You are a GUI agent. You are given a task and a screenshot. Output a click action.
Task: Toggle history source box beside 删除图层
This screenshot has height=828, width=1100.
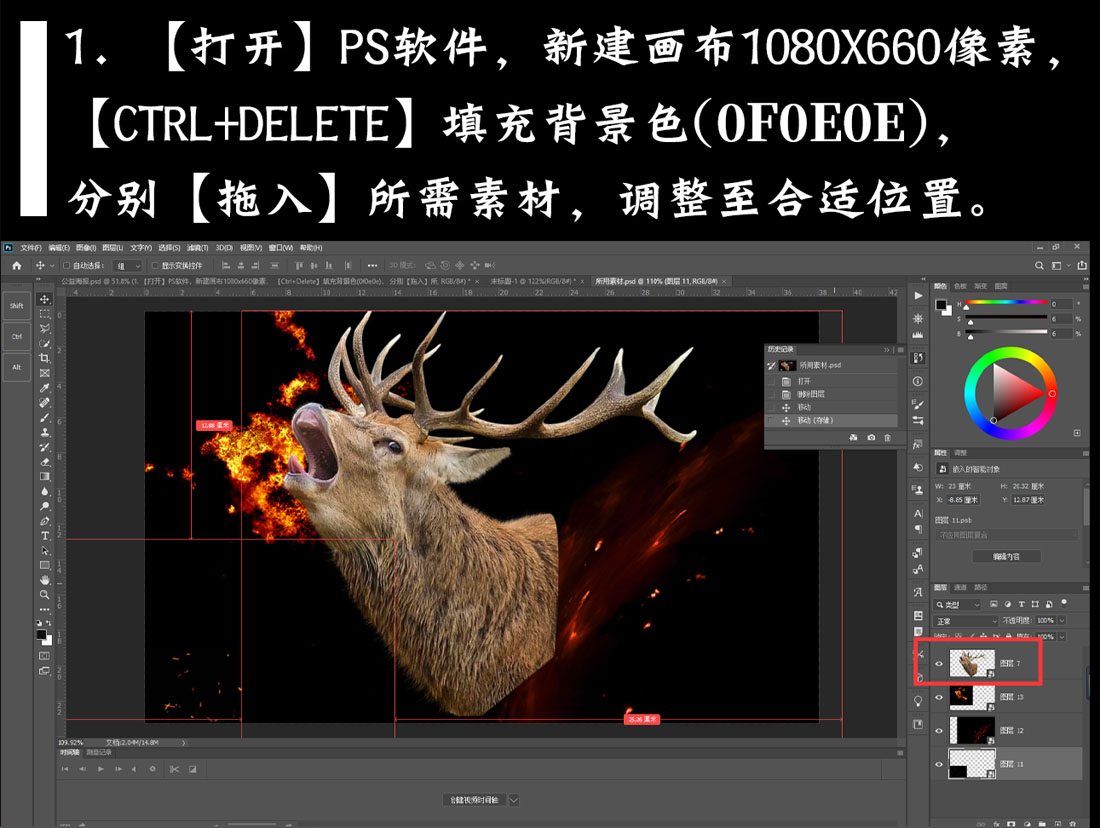tap(772, 394)
